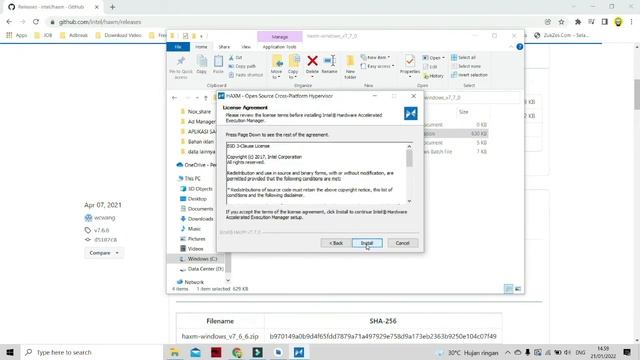Click Select none in the ribbon
The image size is (640, 360).
[466, 66]
